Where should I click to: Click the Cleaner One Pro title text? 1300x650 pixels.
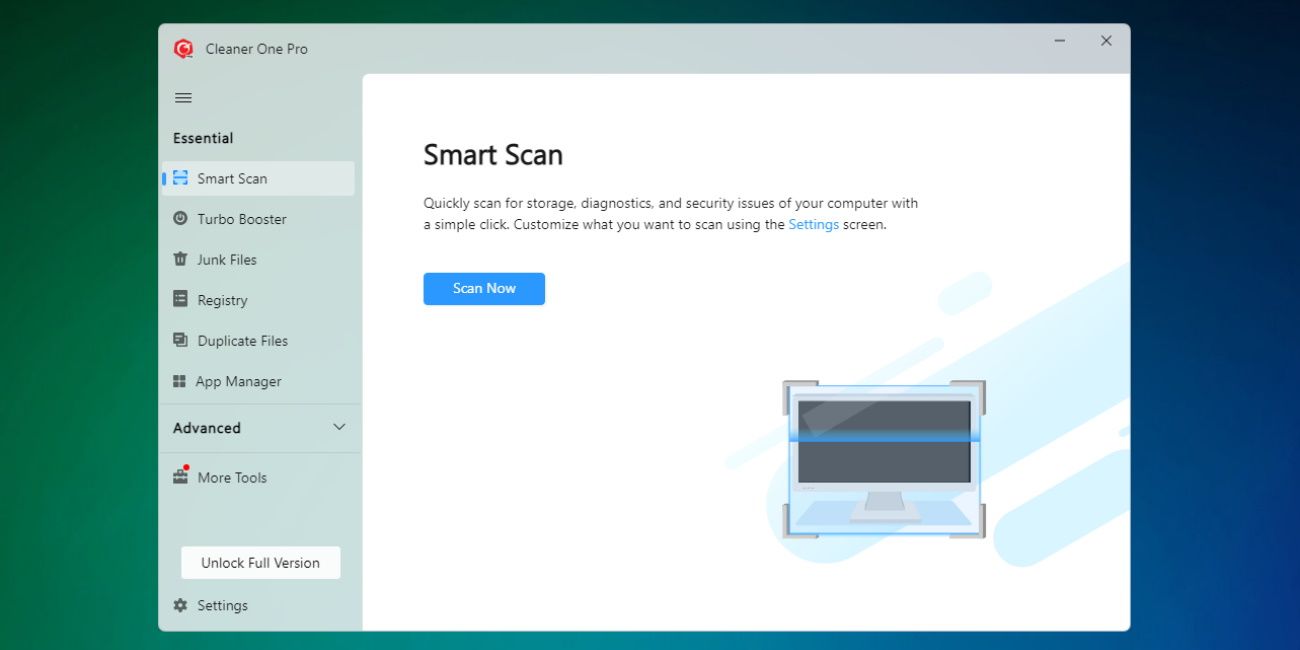[257, 49]
